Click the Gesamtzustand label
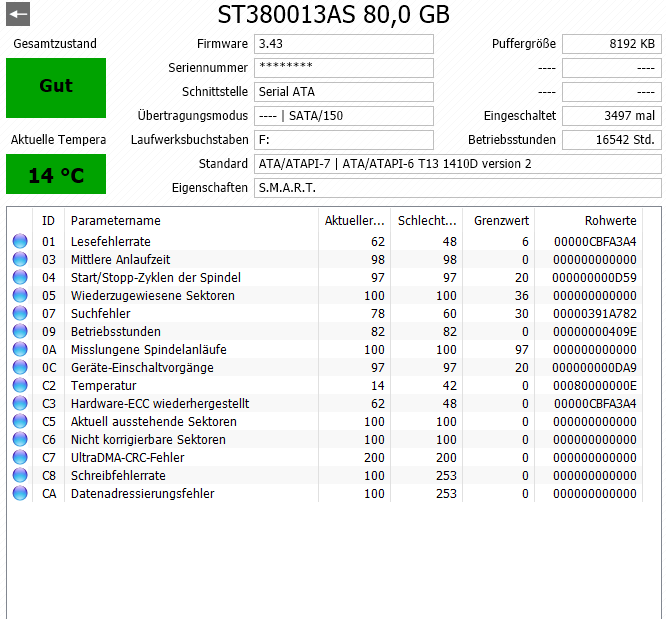 click(55, 43)
